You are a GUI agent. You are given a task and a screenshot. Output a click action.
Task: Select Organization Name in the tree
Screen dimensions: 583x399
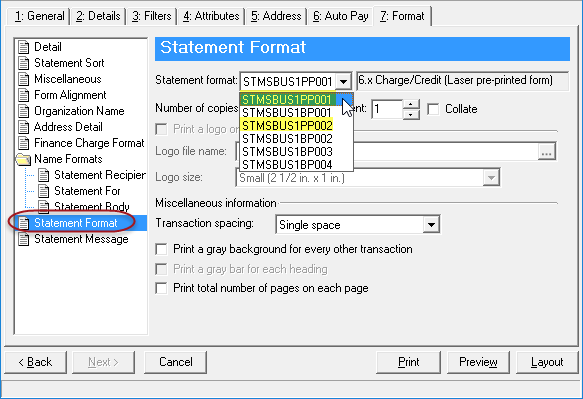click(79, 111)
